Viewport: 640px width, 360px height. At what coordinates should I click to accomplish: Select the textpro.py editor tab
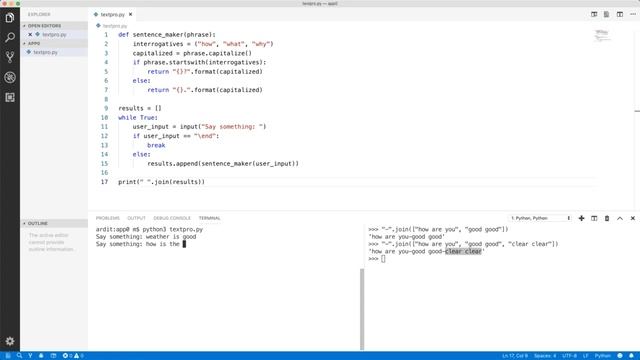pos(112,14)
